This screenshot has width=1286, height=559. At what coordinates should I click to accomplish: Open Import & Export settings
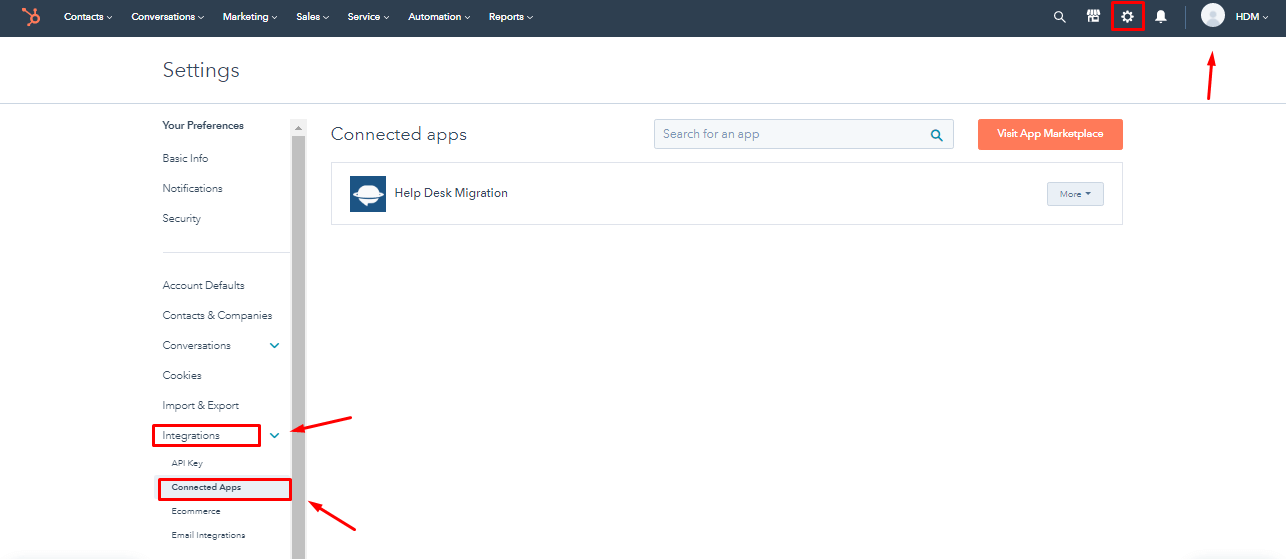coord(201,406)
